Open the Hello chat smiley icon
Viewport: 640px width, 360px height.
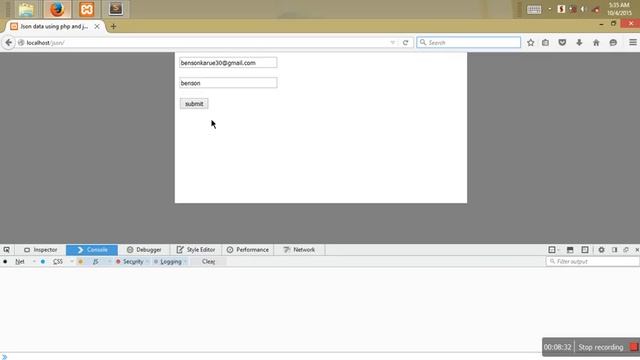[x=613, y=42]
